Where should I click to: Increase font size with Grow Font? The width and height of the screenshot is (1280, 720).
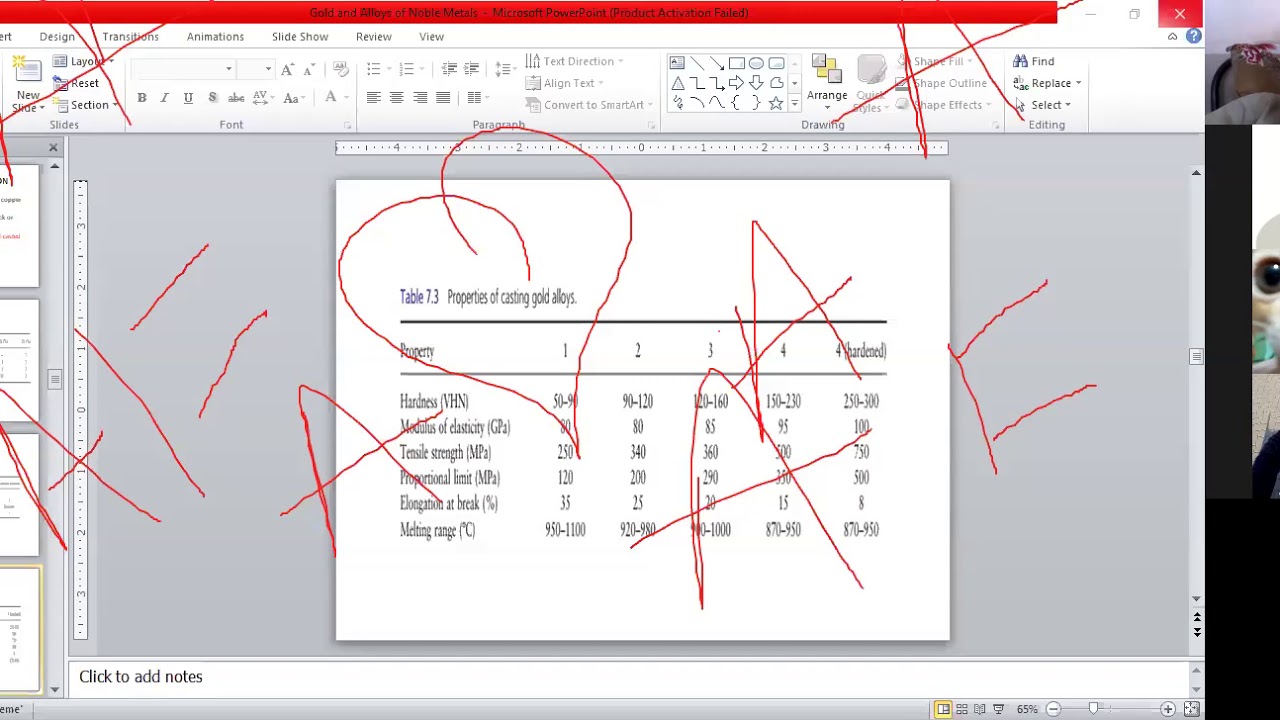click(x=288, y=69)
